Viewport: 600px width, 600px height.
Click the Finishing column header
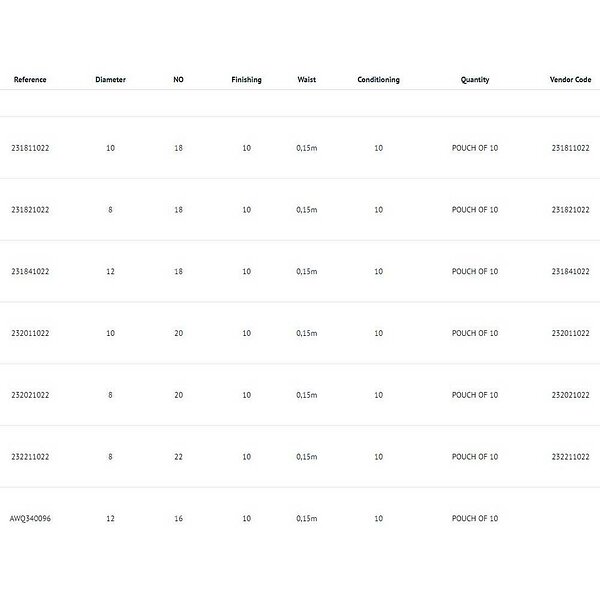246,80
